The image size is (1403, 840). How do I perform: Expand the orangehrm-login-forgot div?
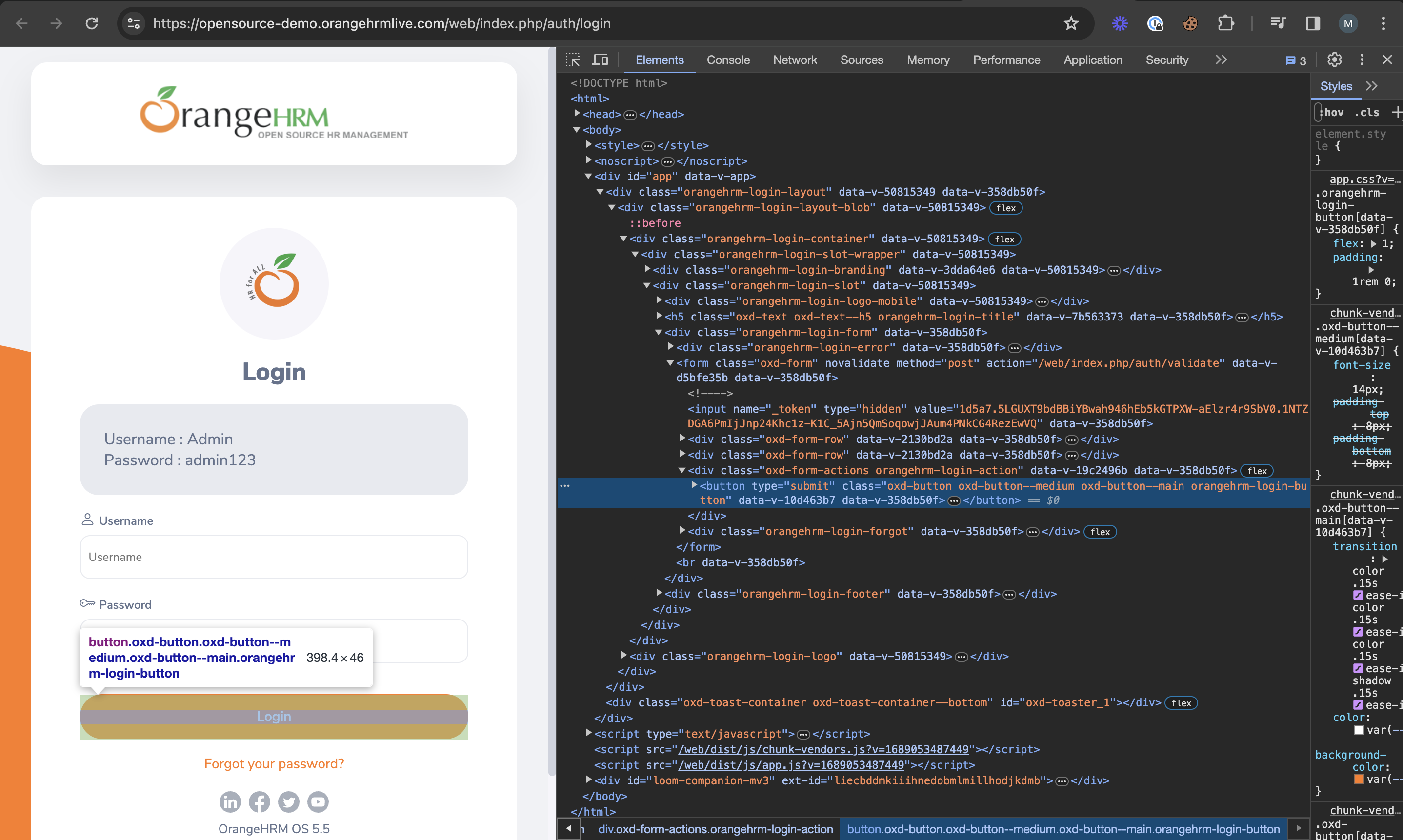pyautogui.click(x=682, y=530)
